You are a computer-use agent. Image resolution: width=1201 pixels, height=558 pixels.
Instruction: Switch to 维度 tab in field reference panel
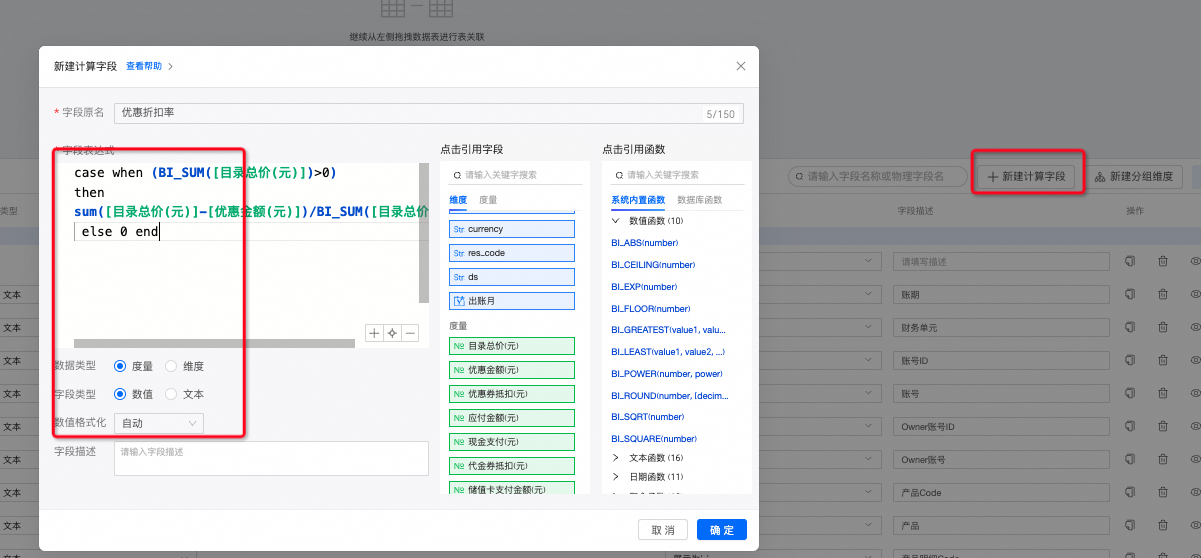pos(458,200)
